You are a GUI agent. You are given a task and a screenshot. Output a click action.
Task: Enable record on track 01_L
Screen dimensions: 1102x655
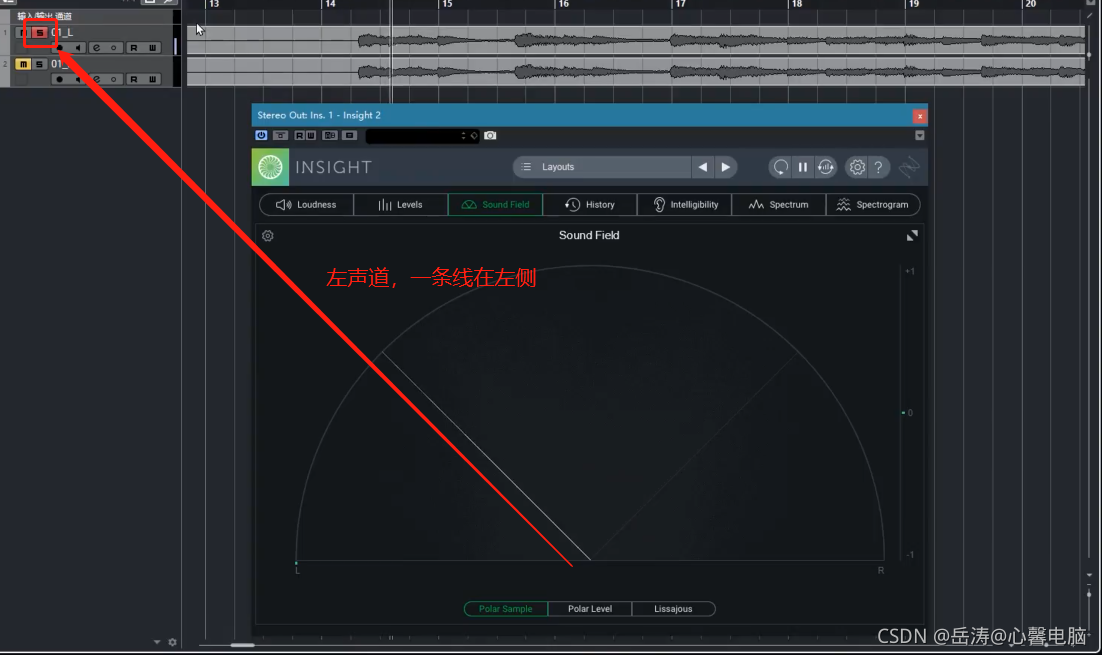click(x=60, y=48)
